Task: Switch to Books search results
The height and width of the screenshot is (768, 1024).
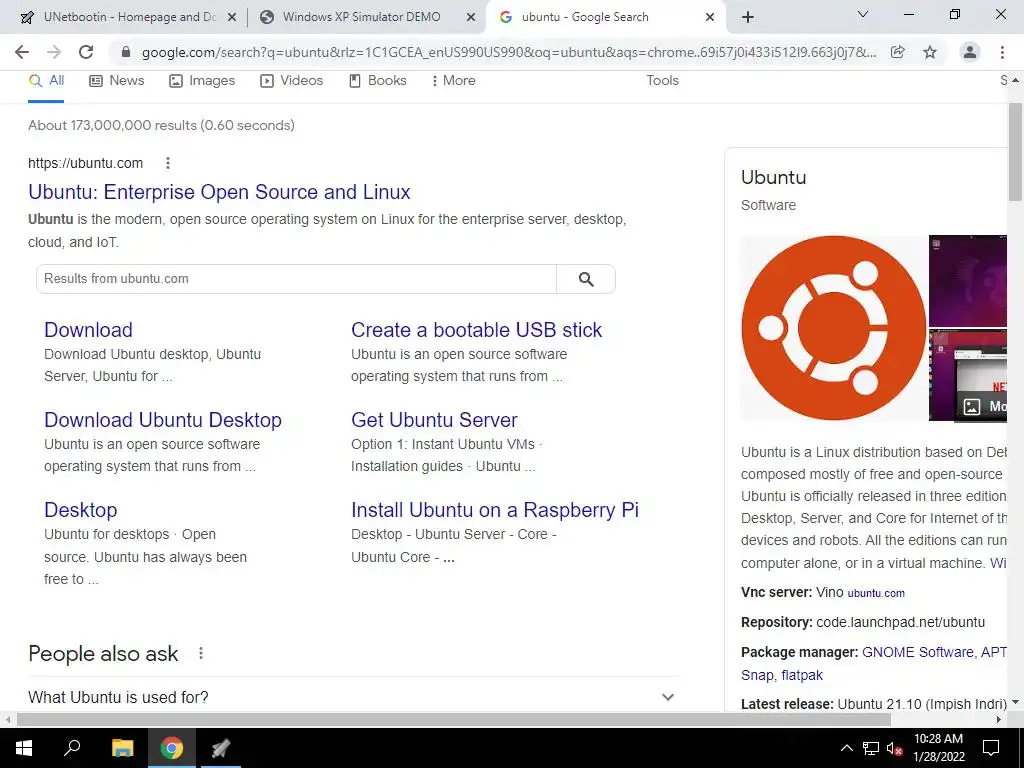Action: (377, 81)
